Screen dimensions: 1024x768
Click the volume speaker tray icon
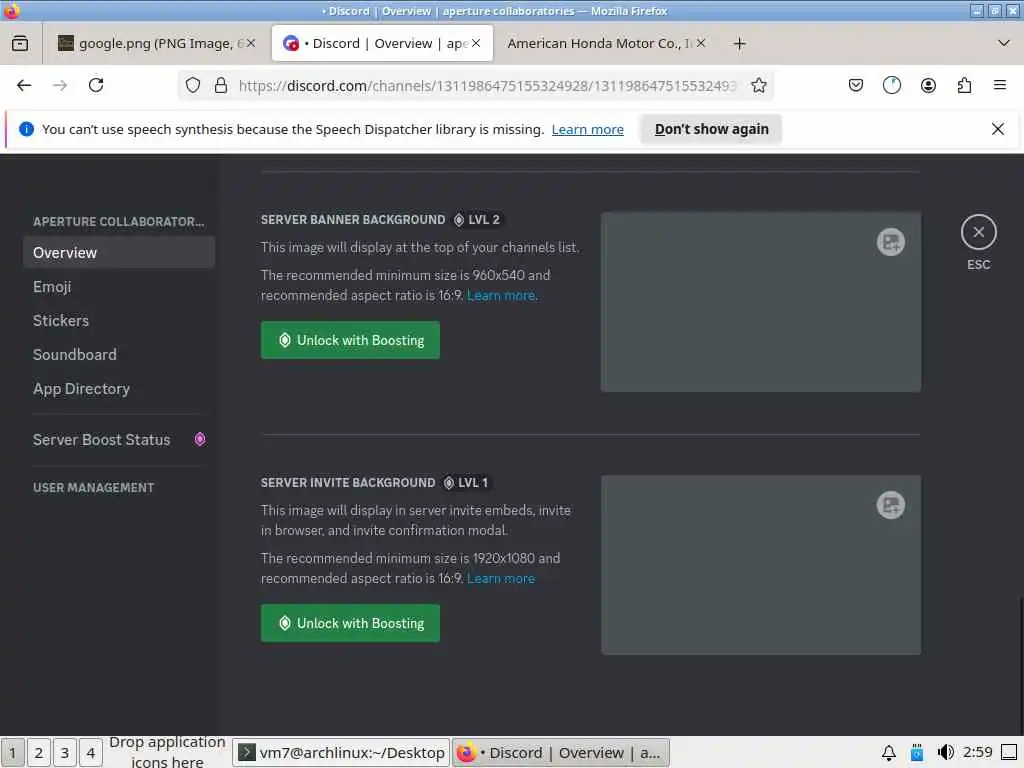point(945,753)
